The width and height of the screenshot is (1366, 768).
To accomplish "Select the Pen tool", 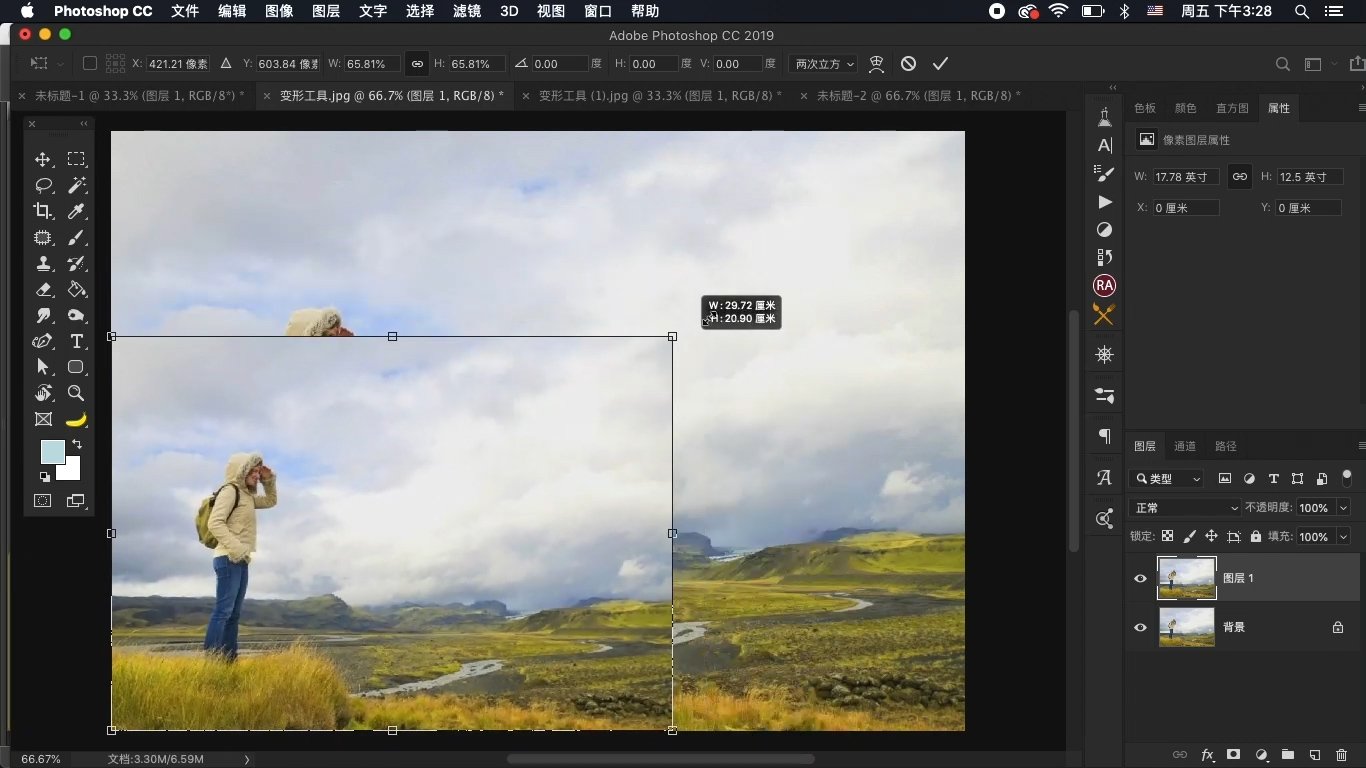I will tap(43, 342).
